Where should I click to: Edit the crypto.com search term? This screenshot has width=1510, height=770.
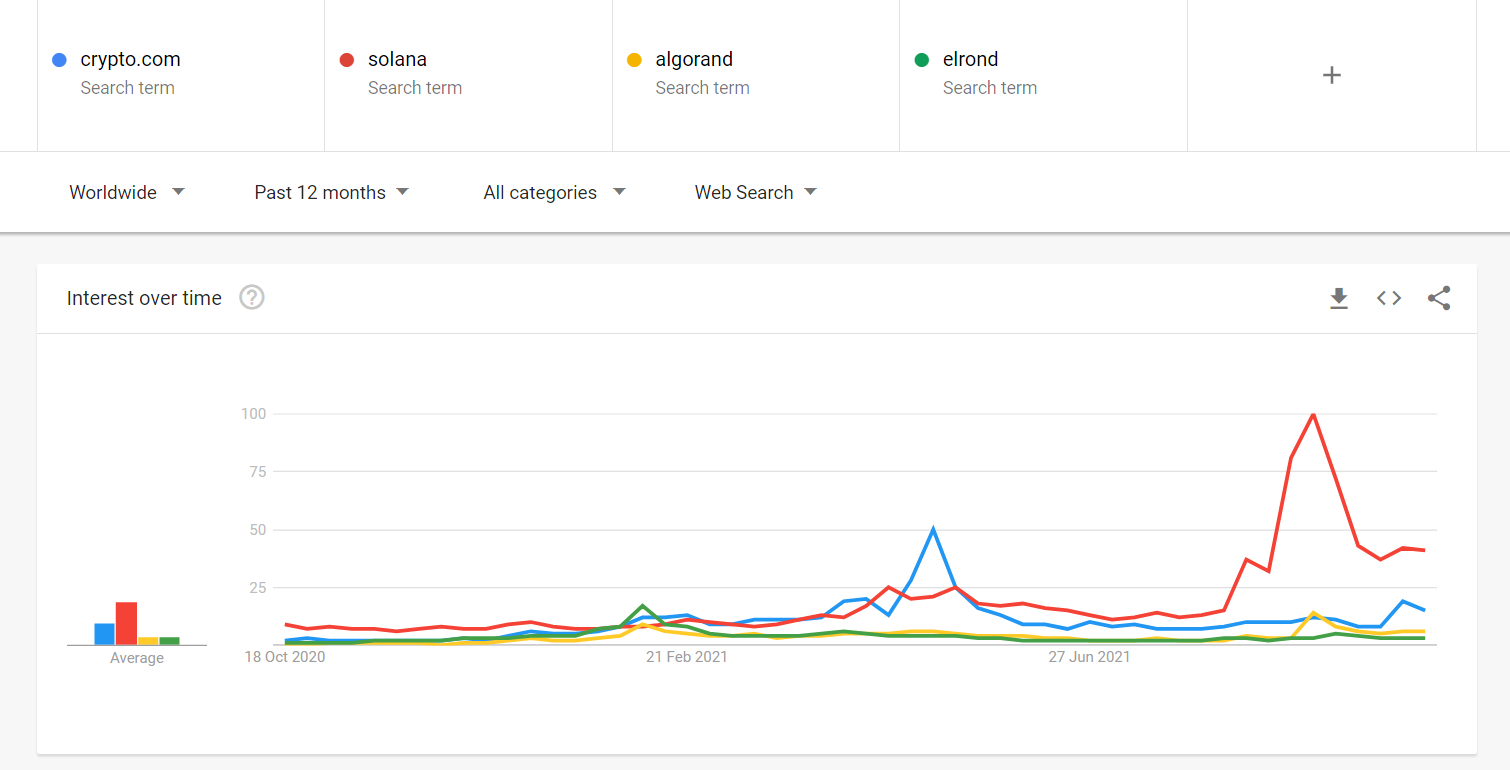pos(181,75)
